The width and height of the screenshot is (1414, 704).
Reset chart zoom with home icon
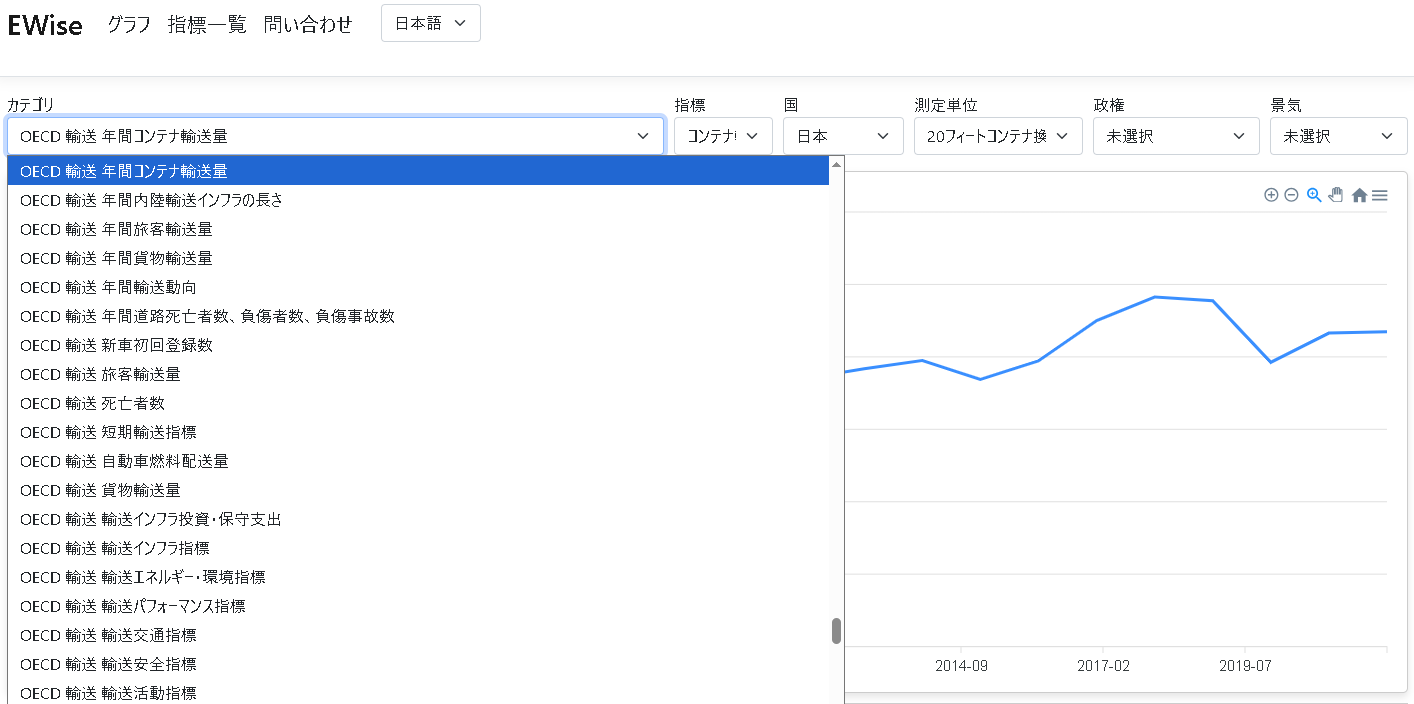pyautogui.click(x=1359, y=196)
